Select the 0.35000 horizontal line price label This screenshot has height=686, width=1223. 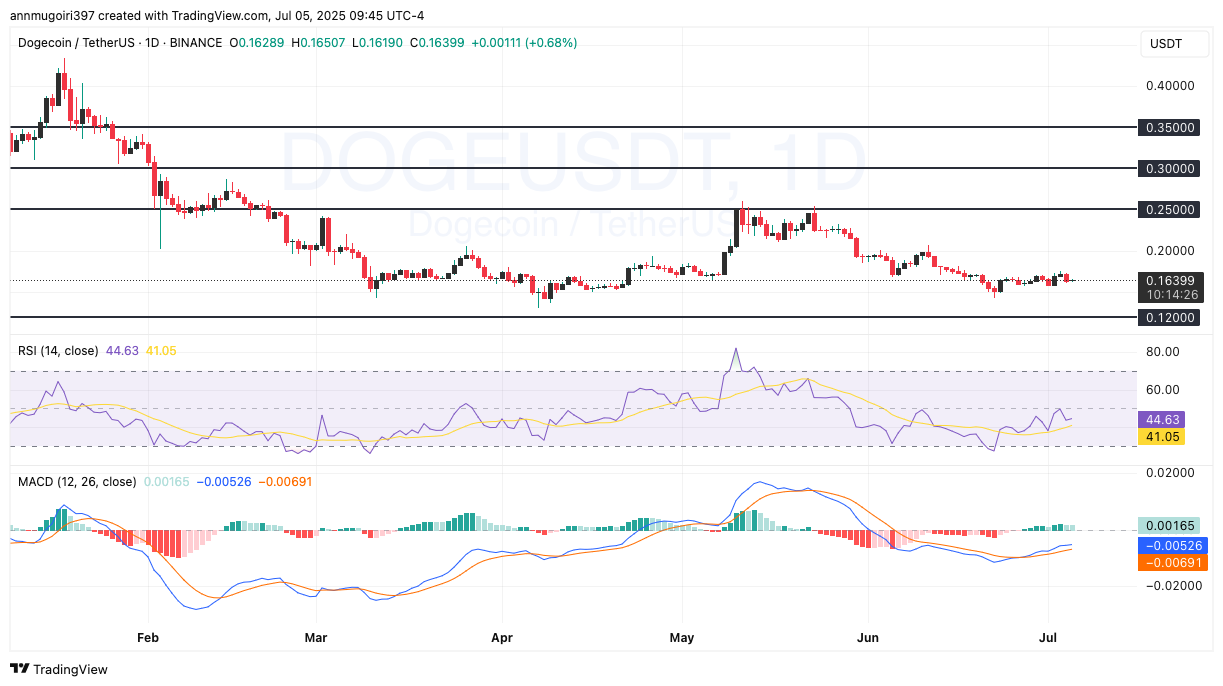click(1170, 128)
